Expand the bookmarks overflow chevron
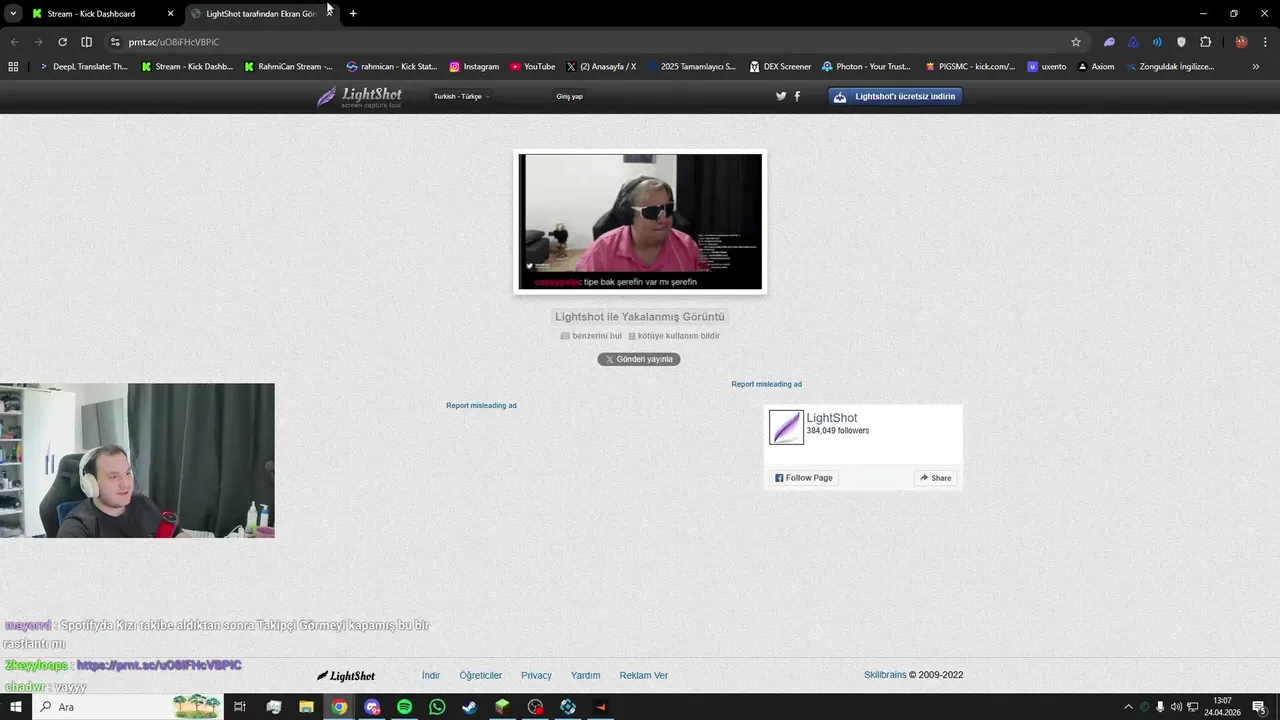The height and width of the screenshot is (720, 1280). [x=1256, y=67]
